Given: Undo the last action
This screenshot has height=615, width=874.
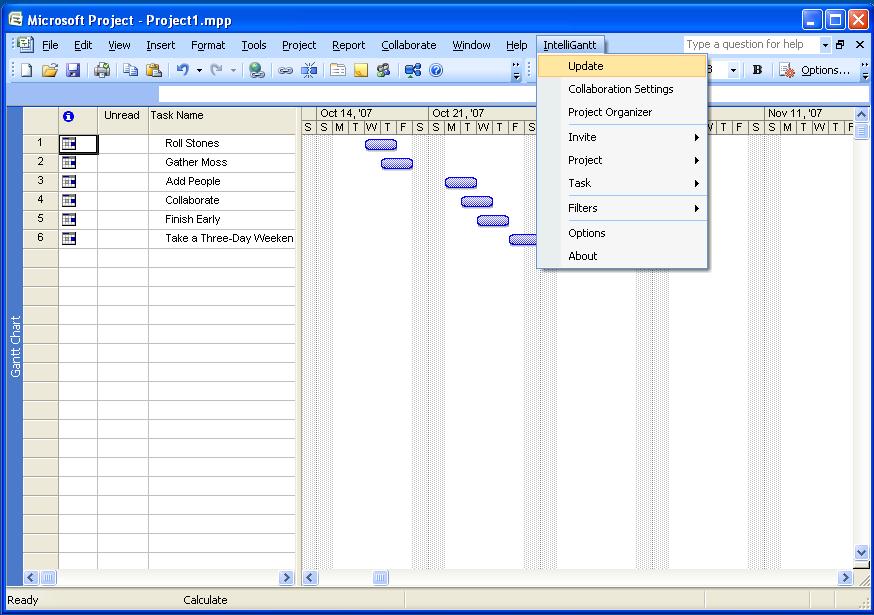Looking at the screenshot, I should point(182,70).
